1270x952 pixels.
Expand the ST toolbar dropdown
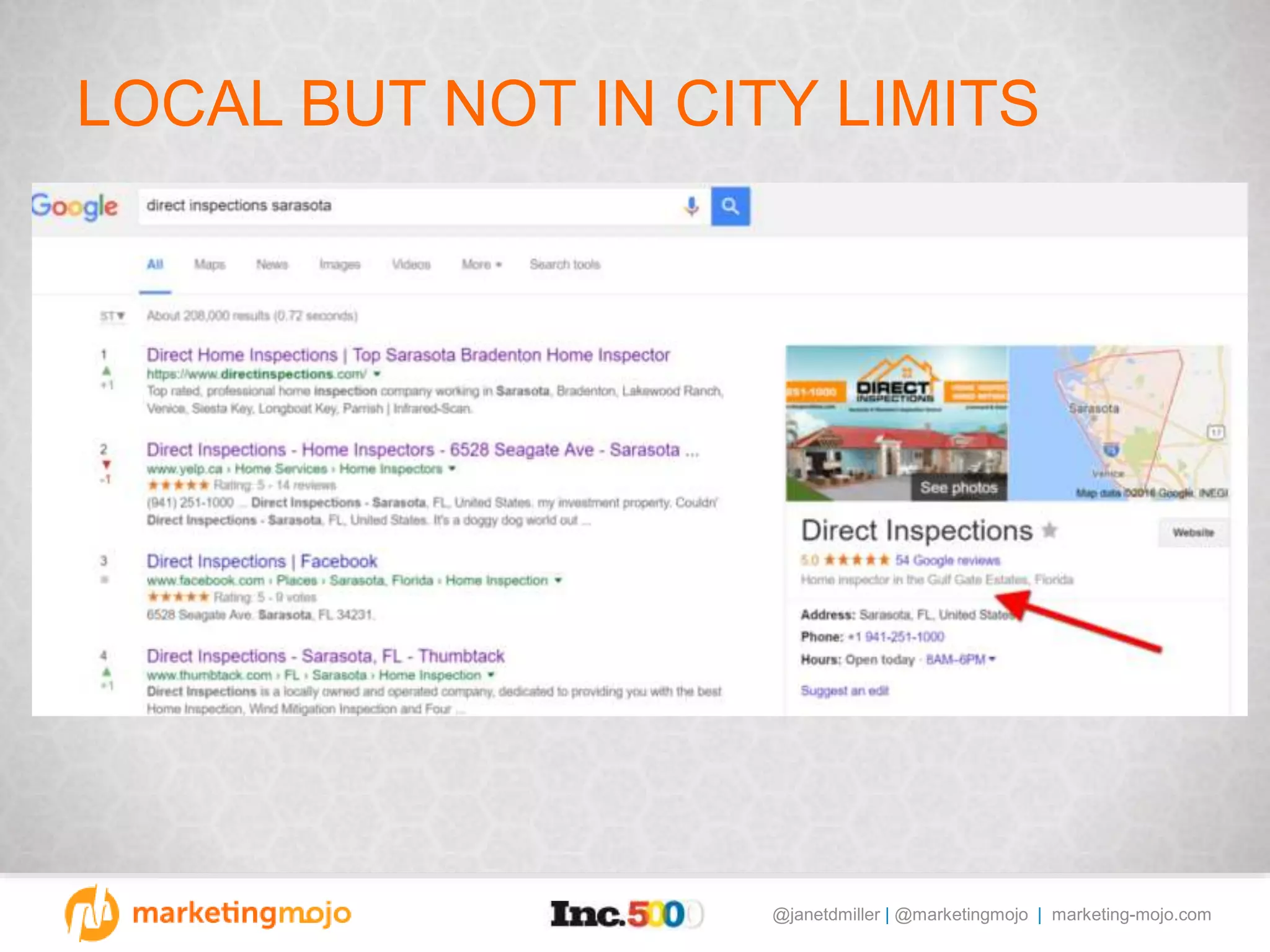[113, 316]
